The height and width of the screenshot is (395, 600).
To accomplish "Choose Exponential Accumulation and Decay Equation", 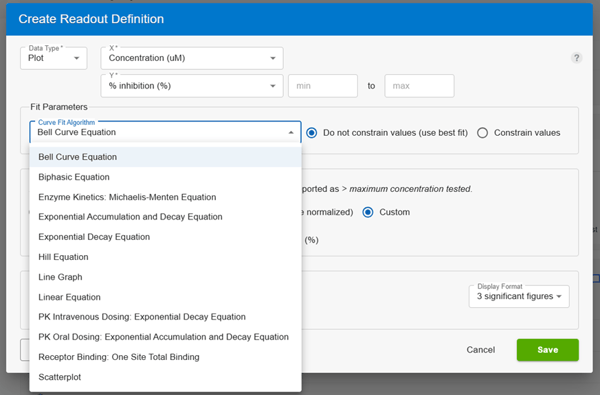I will point(165,217).
